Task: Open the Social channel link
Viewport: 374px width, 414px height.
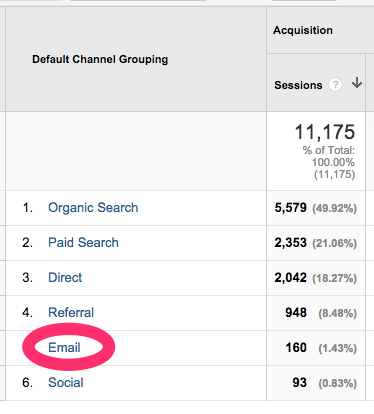Action: coord(66,382)
